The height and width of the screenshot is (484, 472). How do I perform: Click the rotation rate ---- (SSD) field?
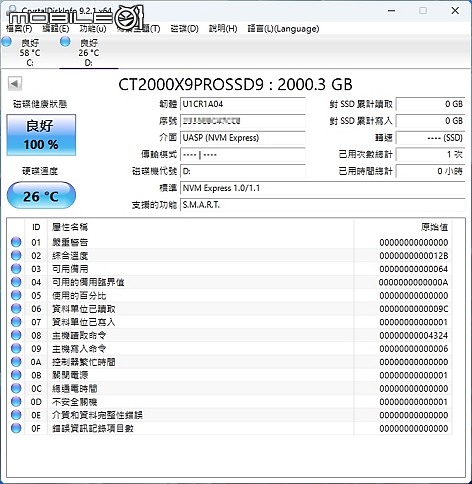coord(430,138)
